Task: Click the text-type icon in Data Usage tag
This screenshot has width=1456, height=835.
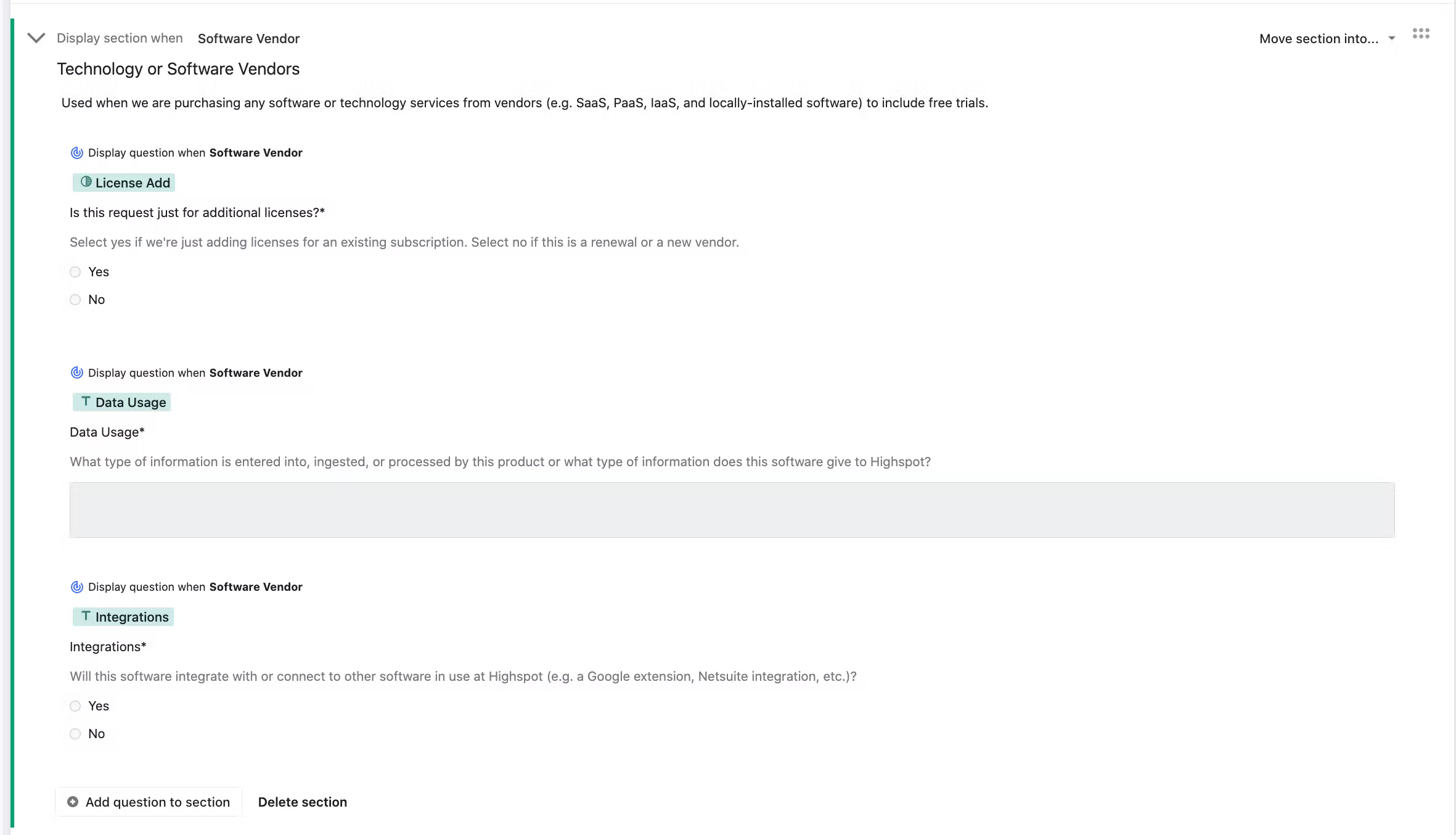Action: point(86,401)
